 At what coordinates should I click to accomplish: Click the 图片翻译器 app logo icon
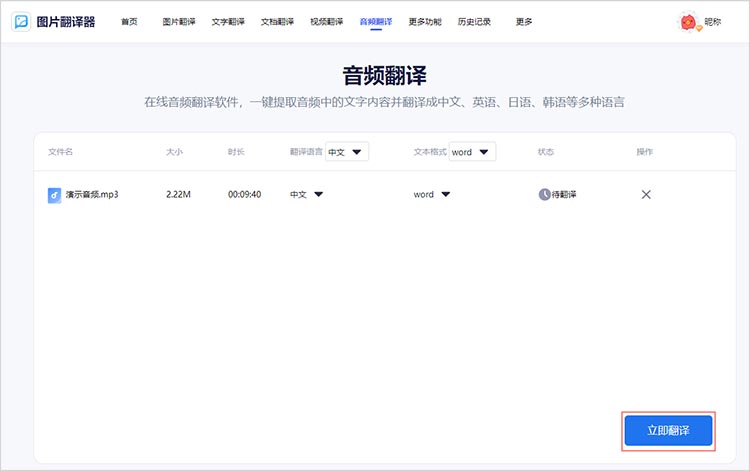point(20,21)
